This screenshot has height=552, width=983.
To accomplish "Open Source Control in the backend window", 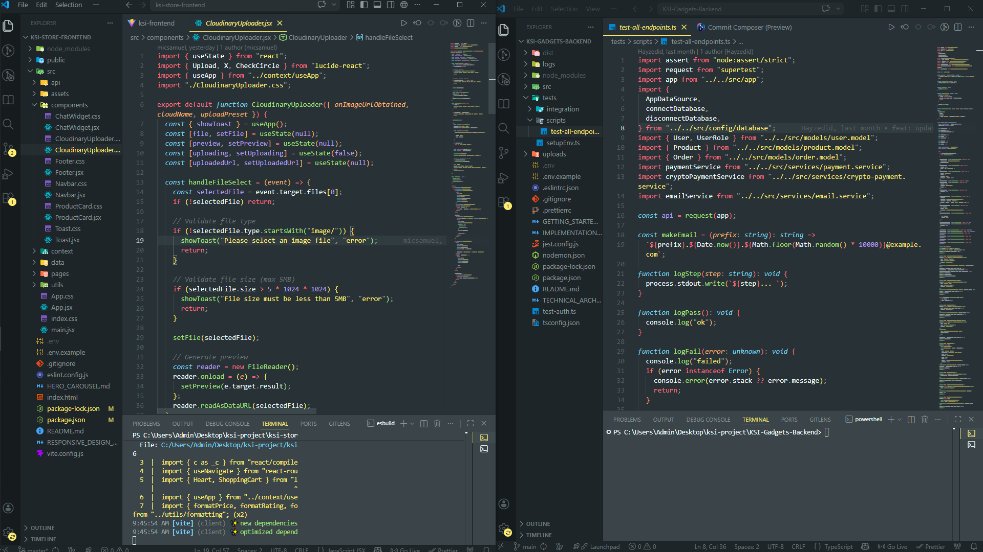I will click(503, 152).
